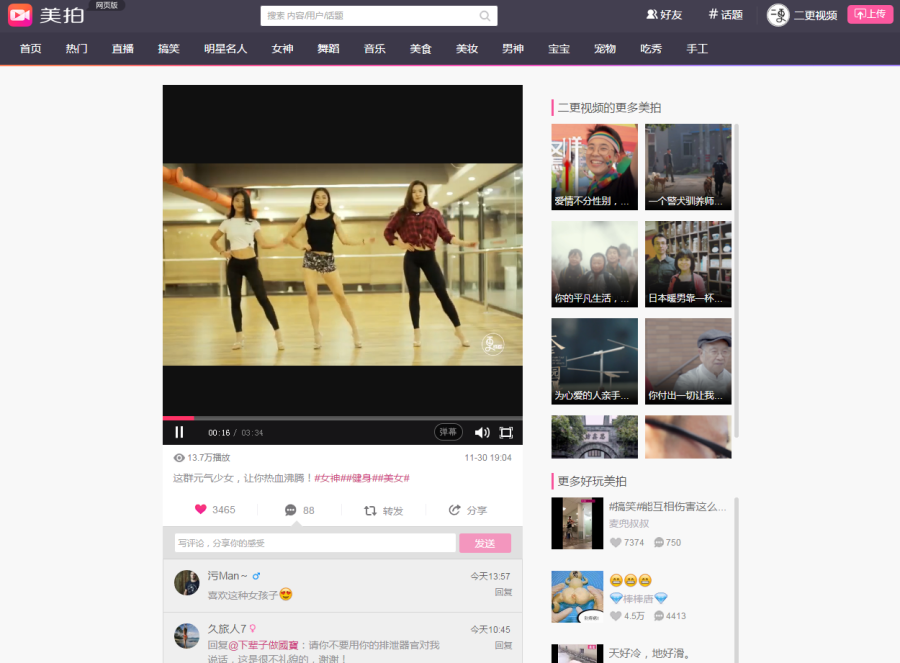
Task: Open the 美食 food nav item
Action: [x=421, y=49]
